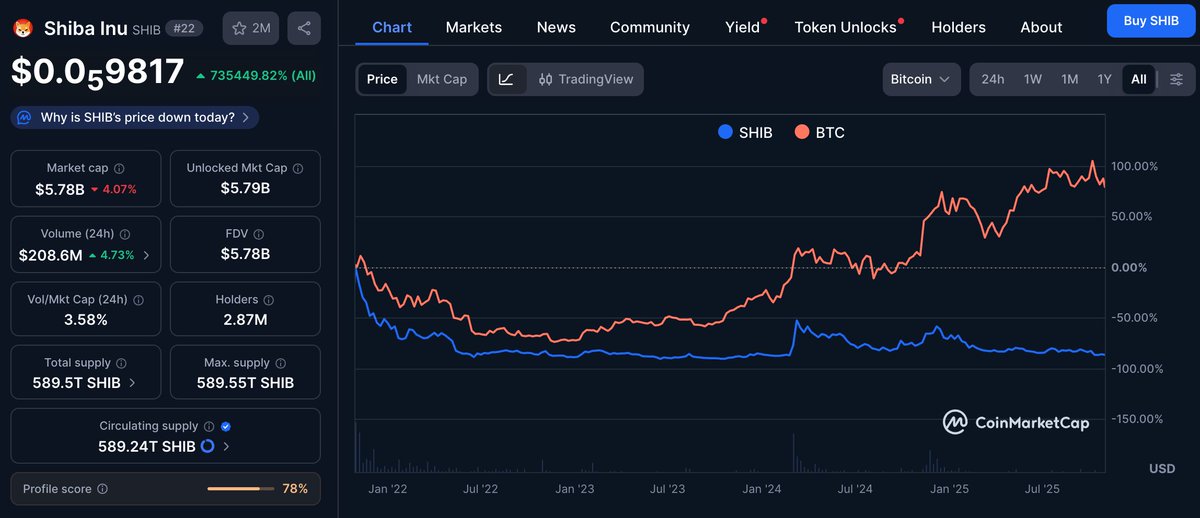The height and width of the screenshot is (518, 1200).
Task: Switch chart to Mkt Cap view
Action: [x=442, y=79]
